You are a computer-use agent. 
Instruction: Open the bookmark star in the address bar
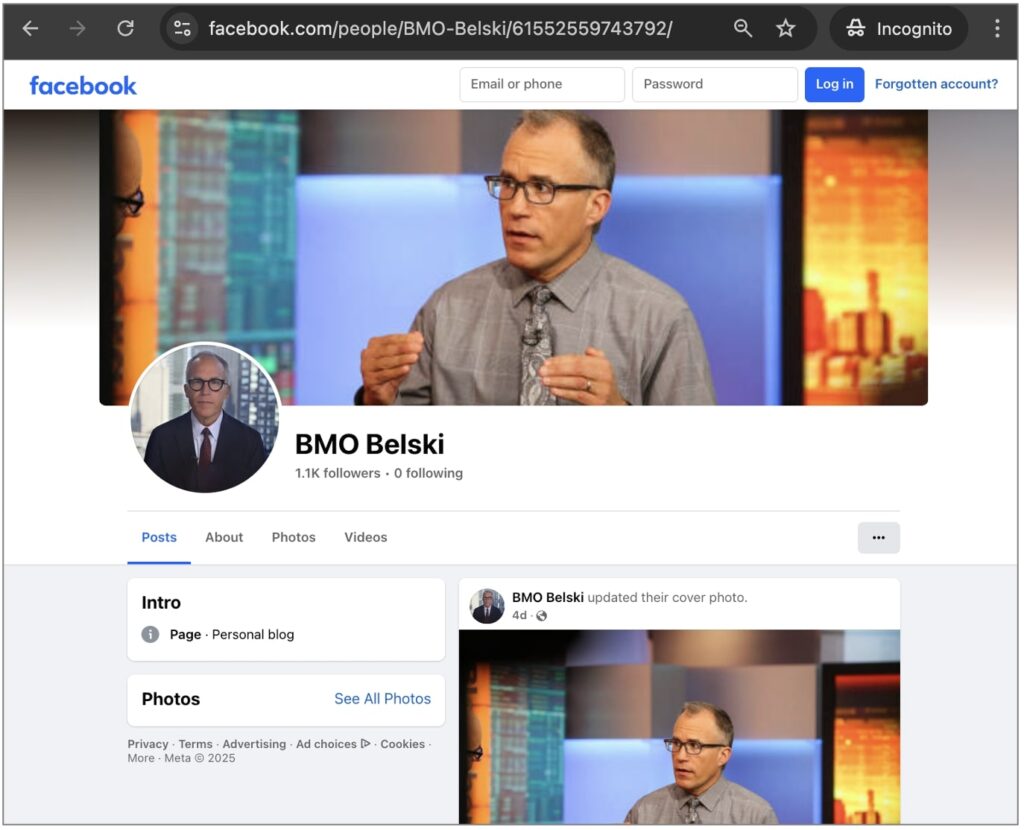click(787, 28)
